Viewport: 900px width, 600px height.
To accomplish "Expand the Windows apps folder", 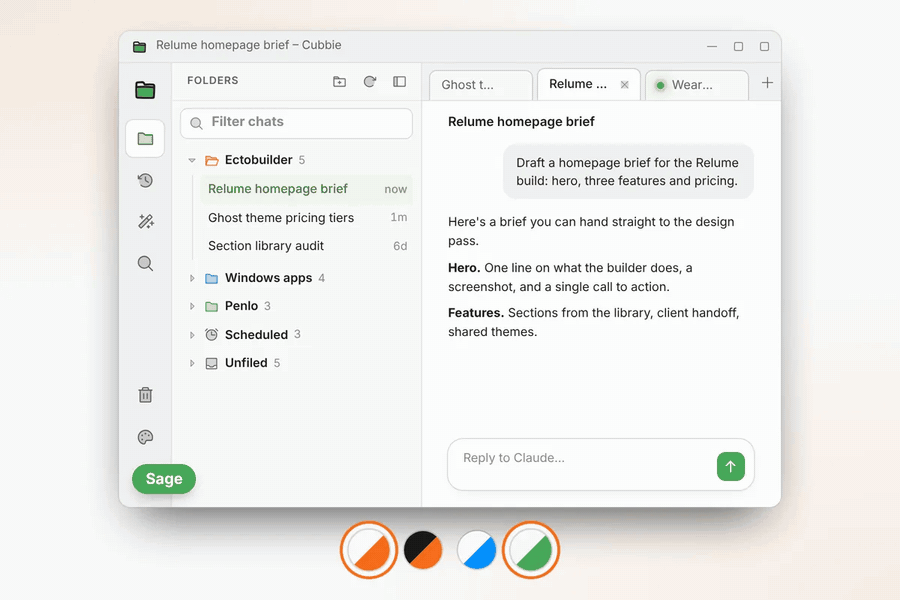I will click(x=192, y=278).
